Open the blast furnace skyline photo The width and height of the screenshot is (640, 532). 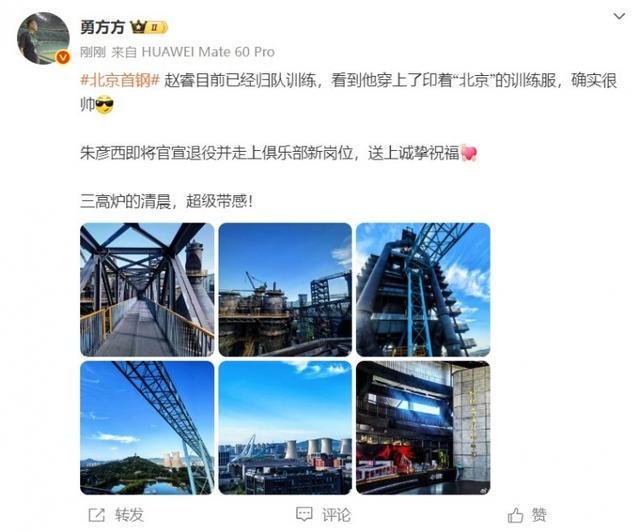coord(285,289)
